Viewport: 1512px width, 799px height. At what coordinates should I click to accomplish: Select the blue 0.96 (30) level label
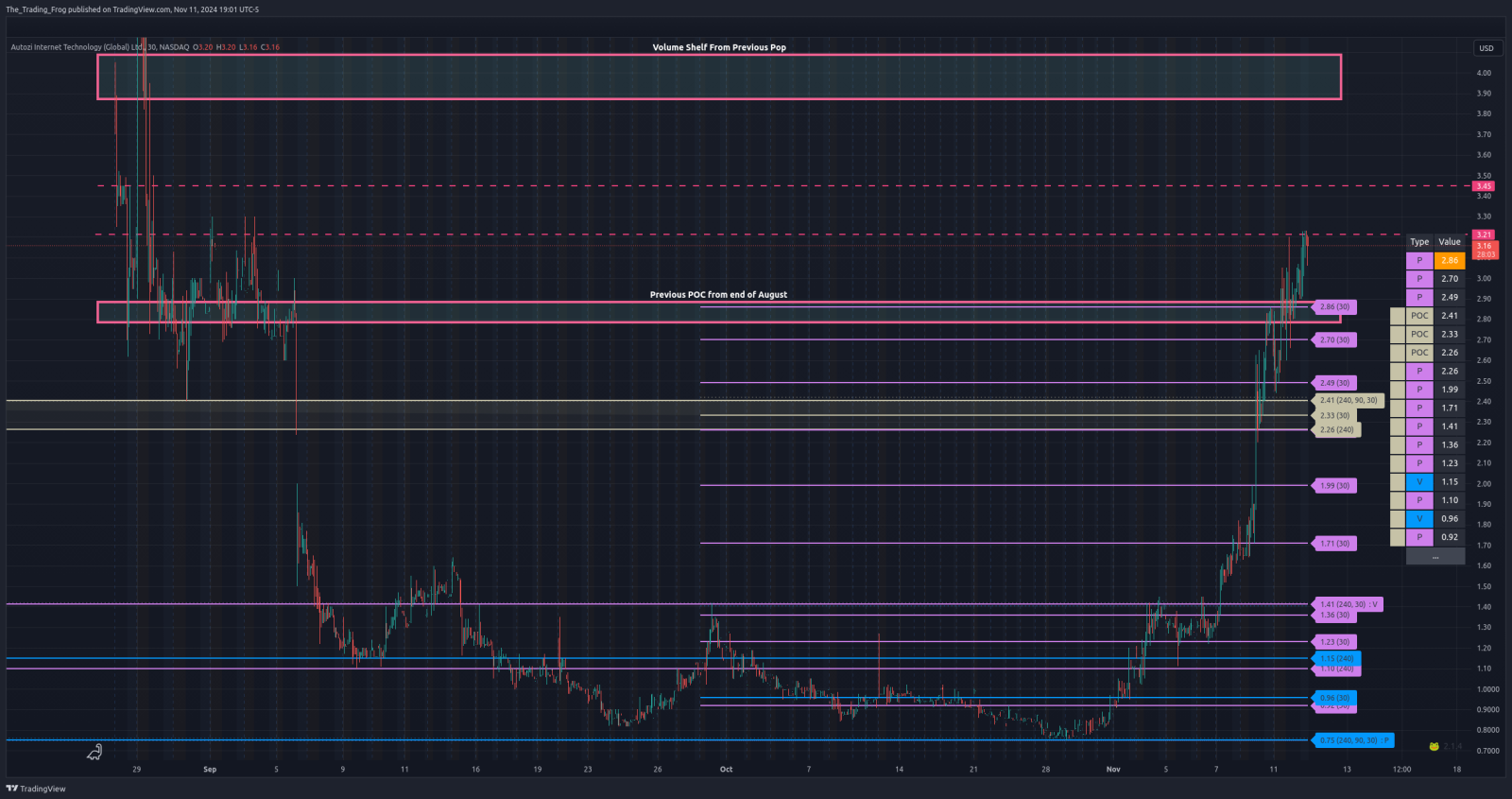click(x=1334, y=698)
